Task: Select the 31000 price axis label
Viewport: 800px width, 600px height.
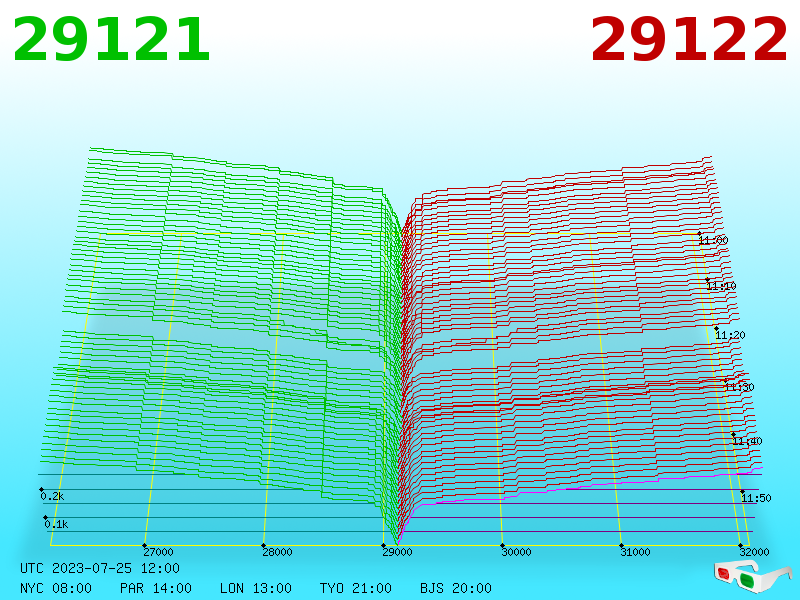Action: pyautogui.click(x=635, y=552)
